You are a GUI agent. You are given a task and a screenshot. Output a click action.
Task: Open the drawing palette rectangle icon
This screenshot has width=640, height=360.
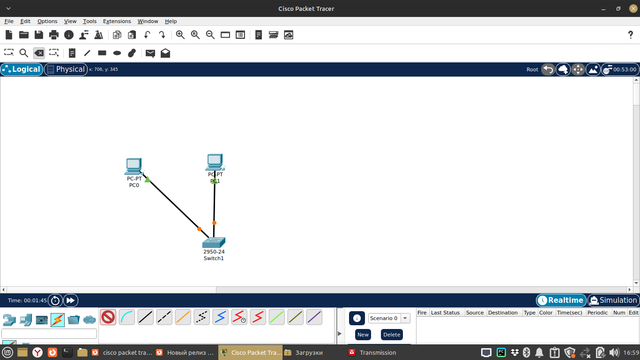(225, 35)
